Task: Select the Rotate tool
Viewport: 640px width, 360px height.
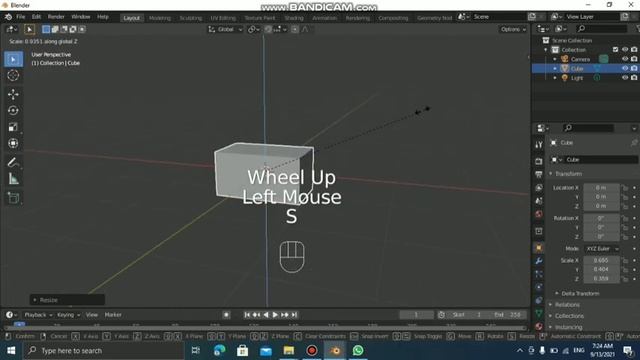Action: point(13,111)
